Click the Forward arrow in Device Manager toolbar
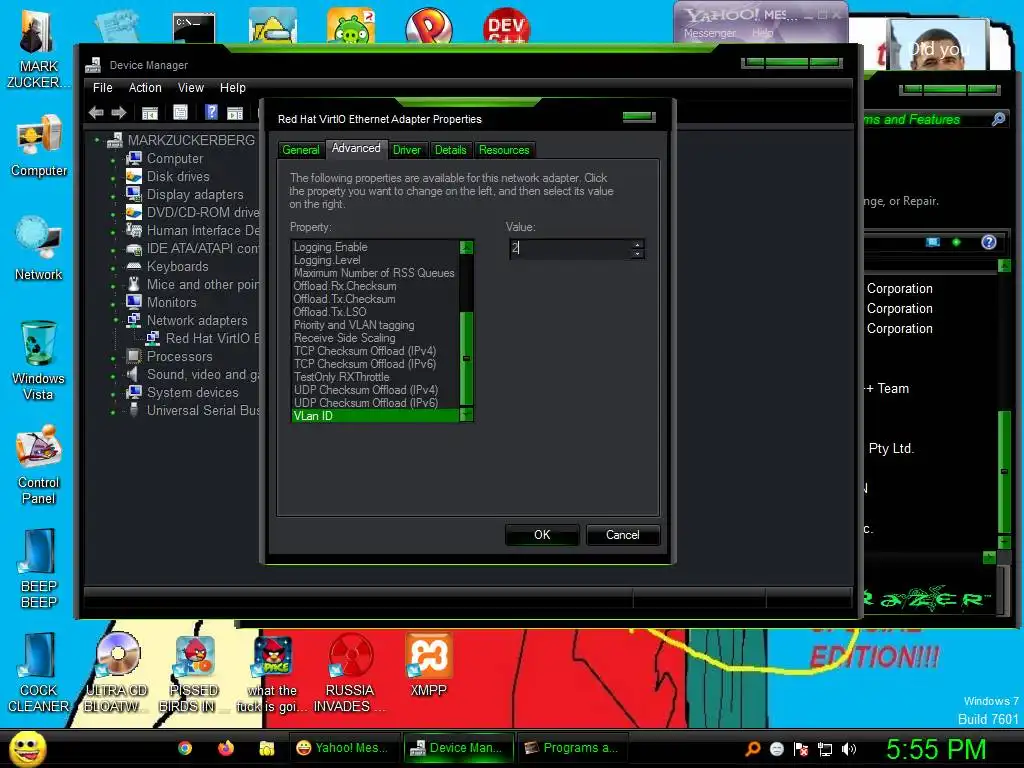The height and width of the screenshot is (768, 1024). click(119, 113)
